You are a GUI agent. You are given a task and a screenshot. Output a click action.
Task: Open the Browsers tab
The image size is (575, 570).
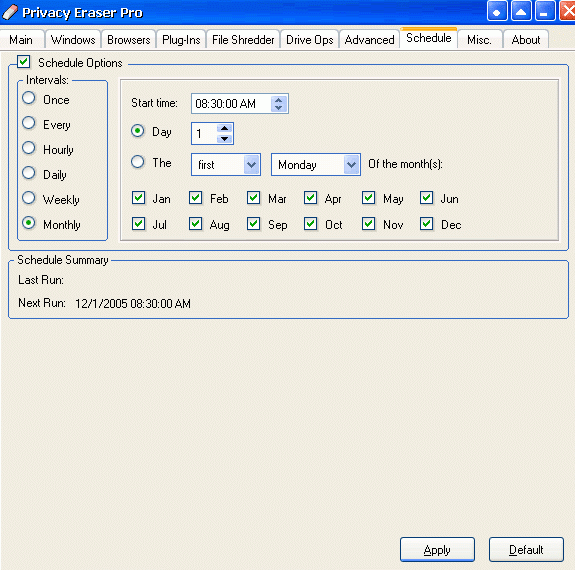pyautogui.click(x=129, y=40)
